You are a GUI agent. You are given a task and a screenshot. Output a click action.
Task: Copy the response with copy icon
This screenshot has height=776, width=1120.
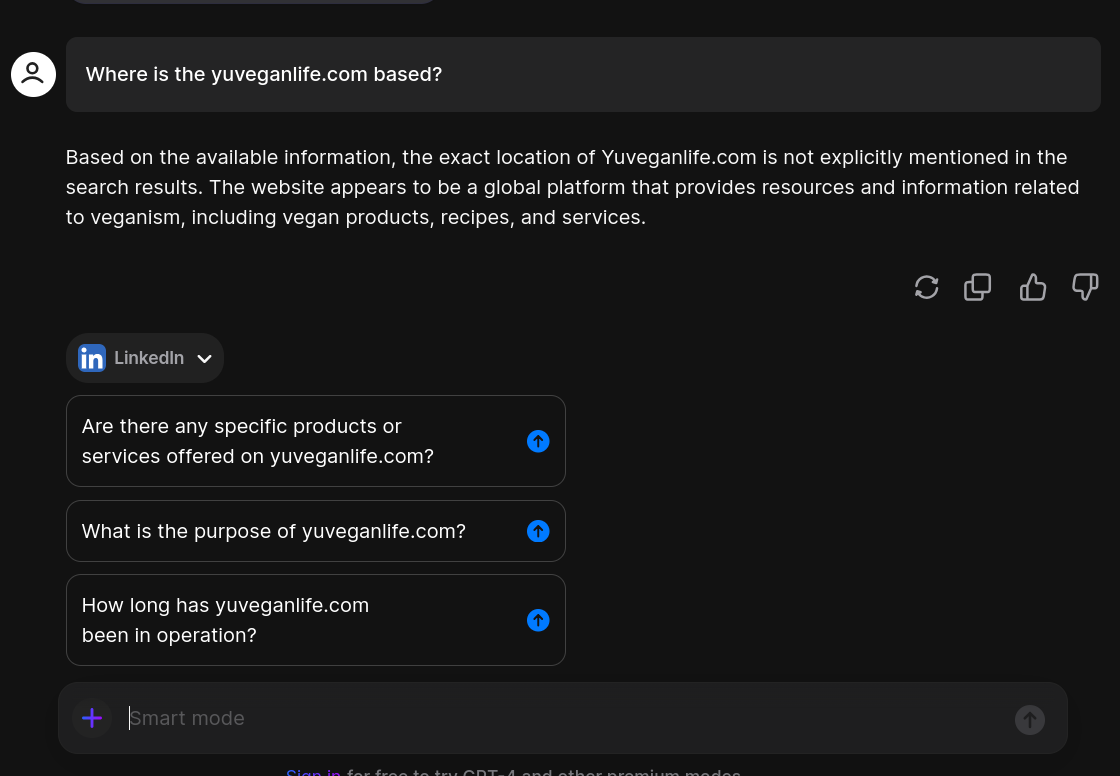click(978, 287)
